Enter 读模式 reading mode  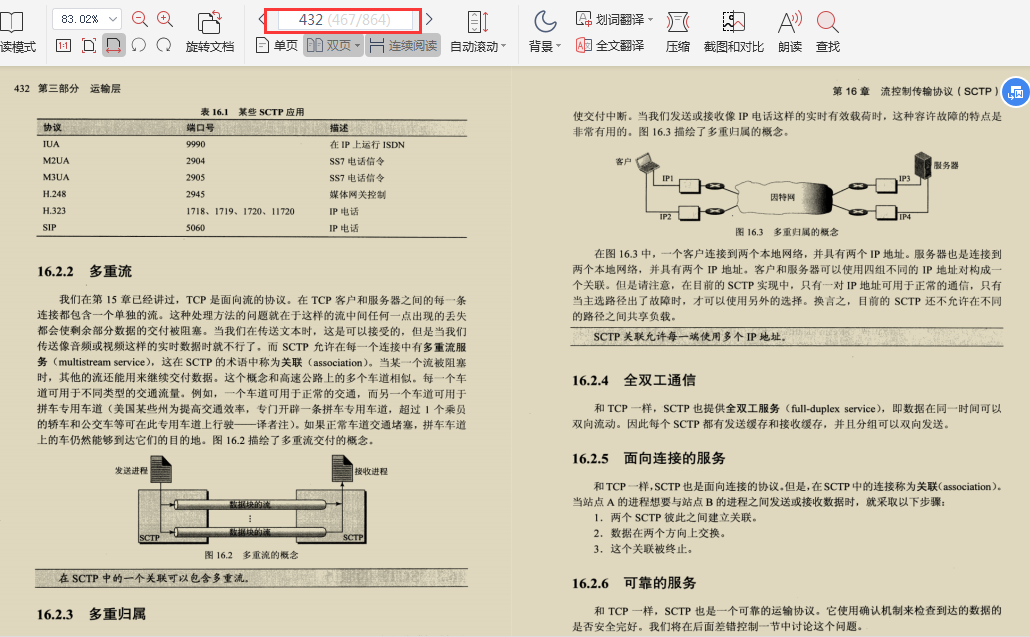point(14,30)
